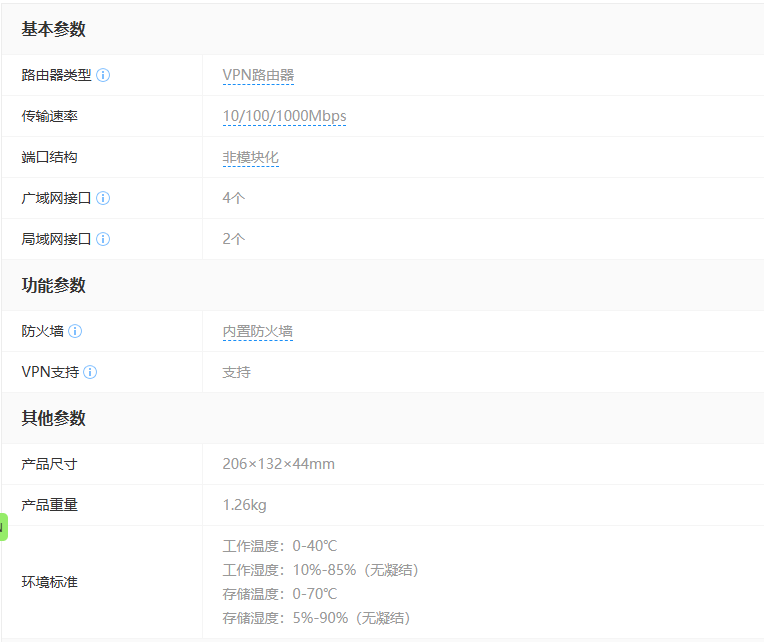Open the 内置防火墙 link

pos(258,332)
